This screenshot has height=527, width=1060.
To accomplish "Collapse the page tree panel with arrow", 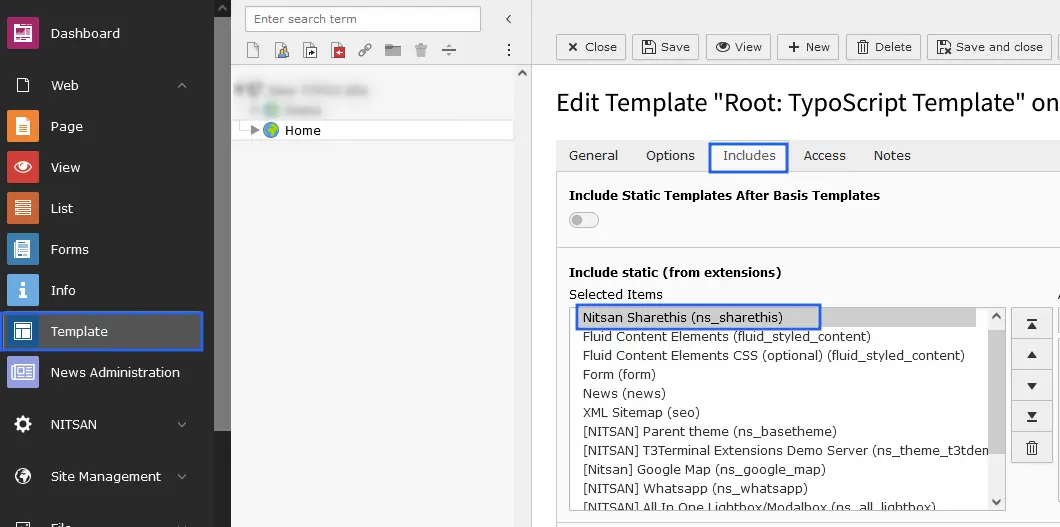I will [x=508, y=19].
